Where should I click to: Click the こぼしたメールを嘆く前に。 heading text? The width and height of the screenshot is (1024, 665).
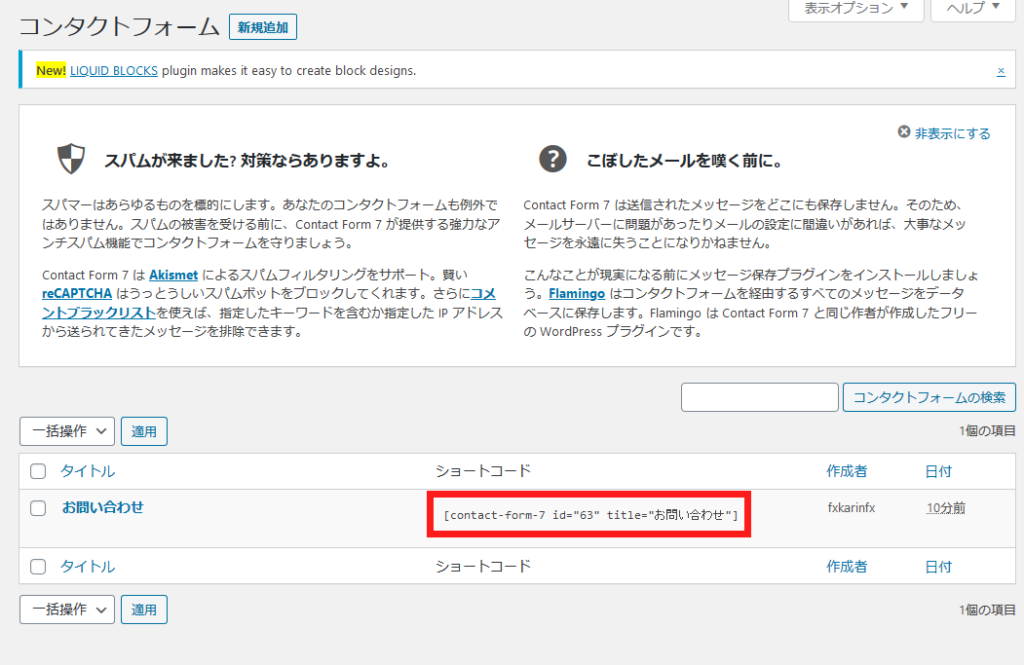[684, 160]
